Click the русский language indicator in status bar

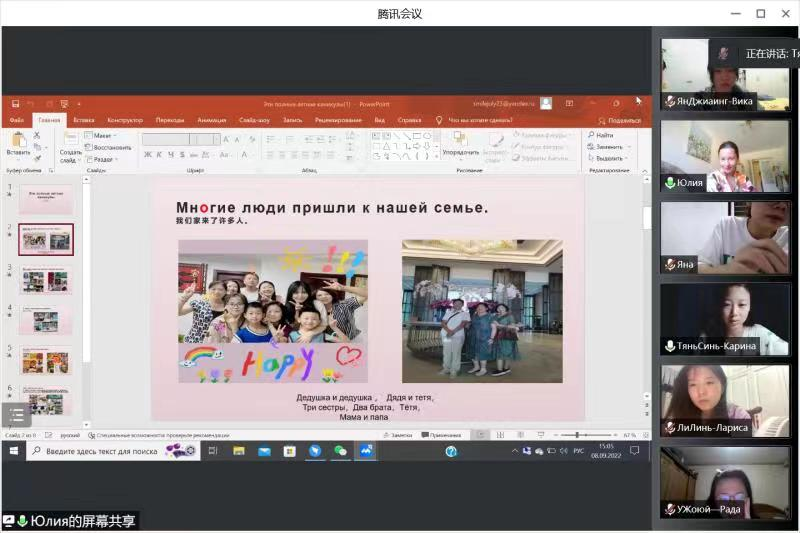tap(70, 436)
